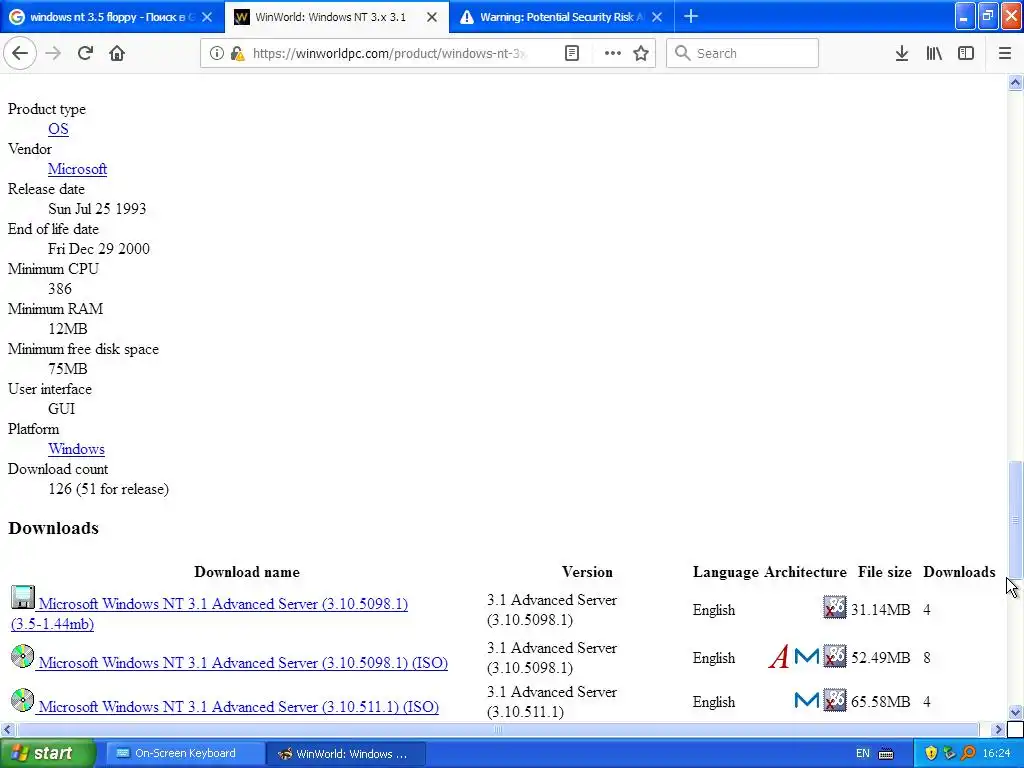Click x86 architecture icon in 52.49MB row

835,656
